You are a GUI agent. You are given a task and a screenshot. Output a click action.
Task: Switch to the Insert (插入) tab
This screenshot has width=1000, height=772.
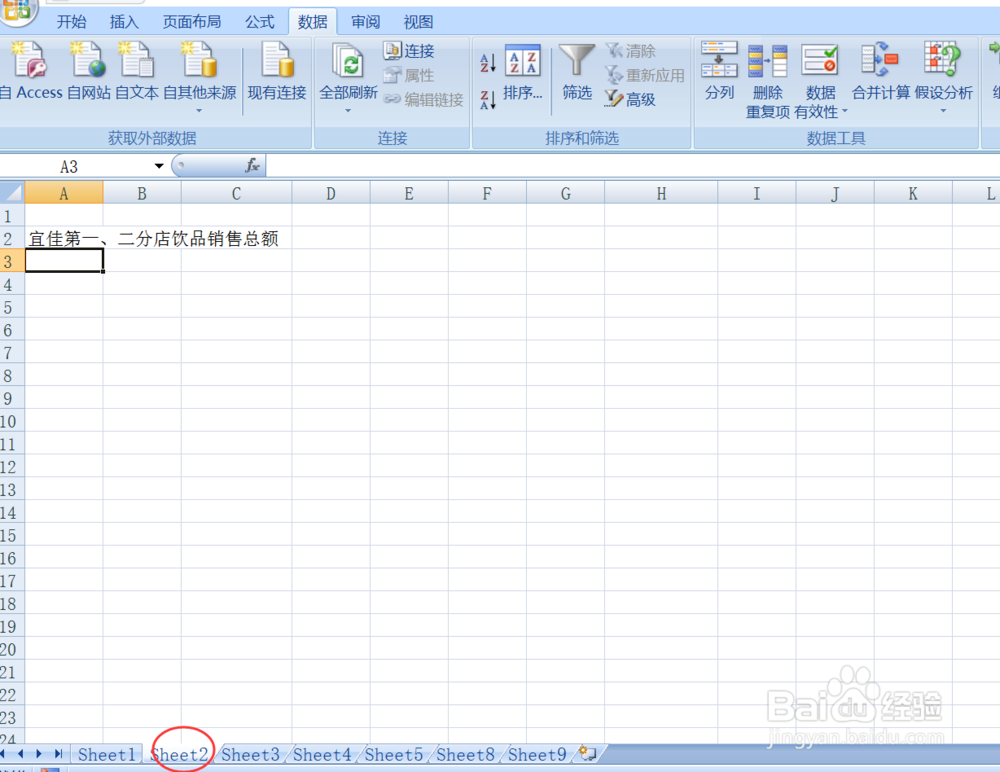click(x=124, y=22)
